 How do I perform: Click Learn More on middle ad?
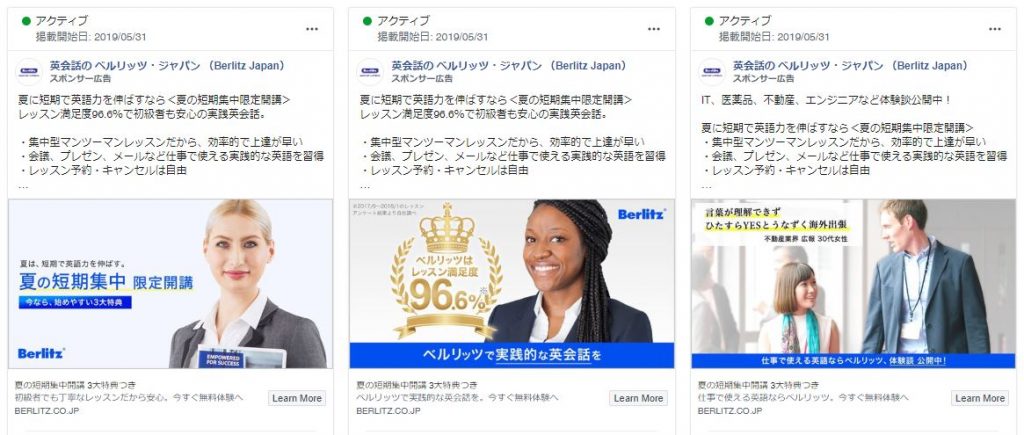pyautogui.click(x=639, y=398)
